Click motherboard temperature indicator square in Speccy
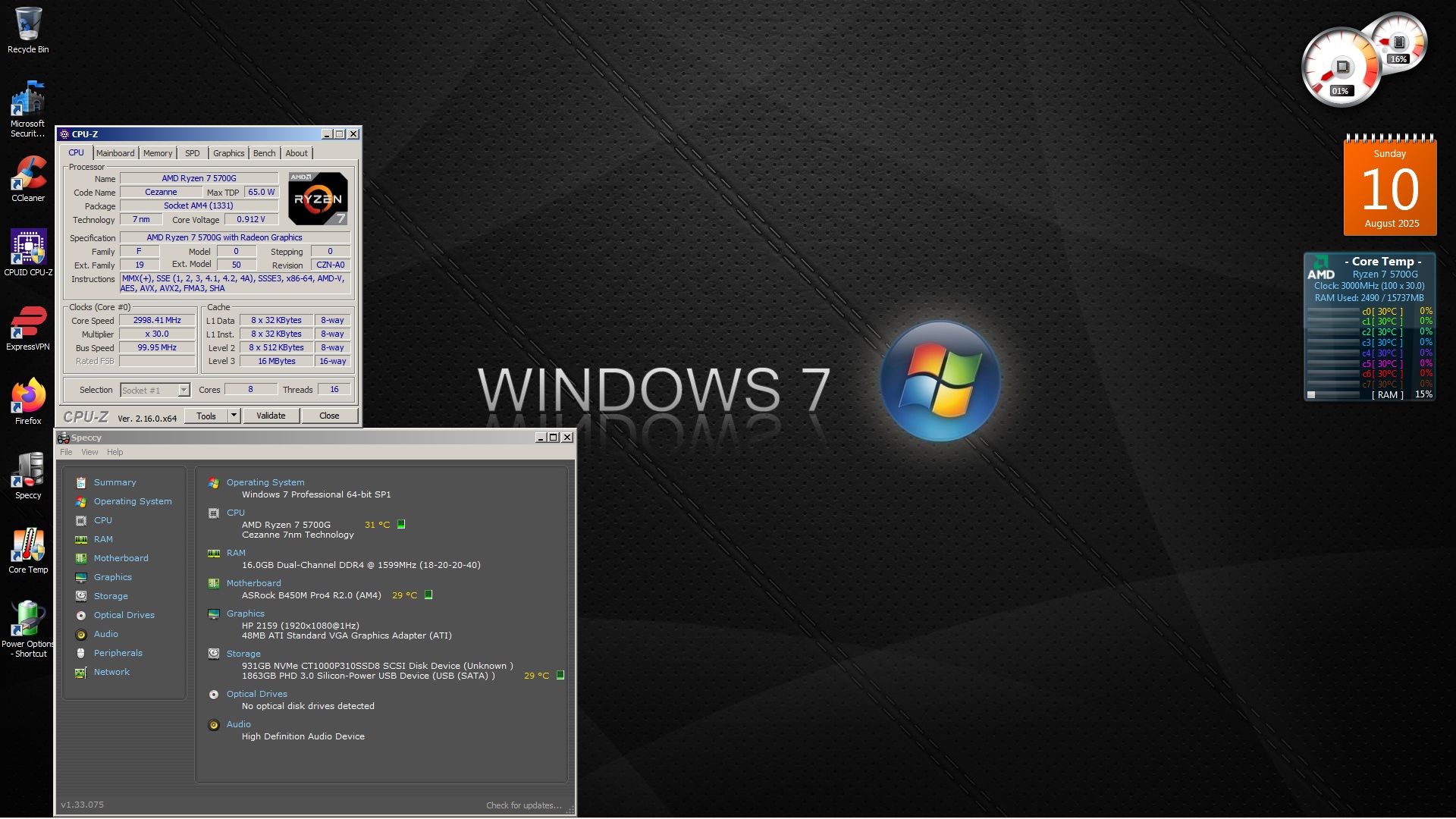 click(x=428, y=595)
